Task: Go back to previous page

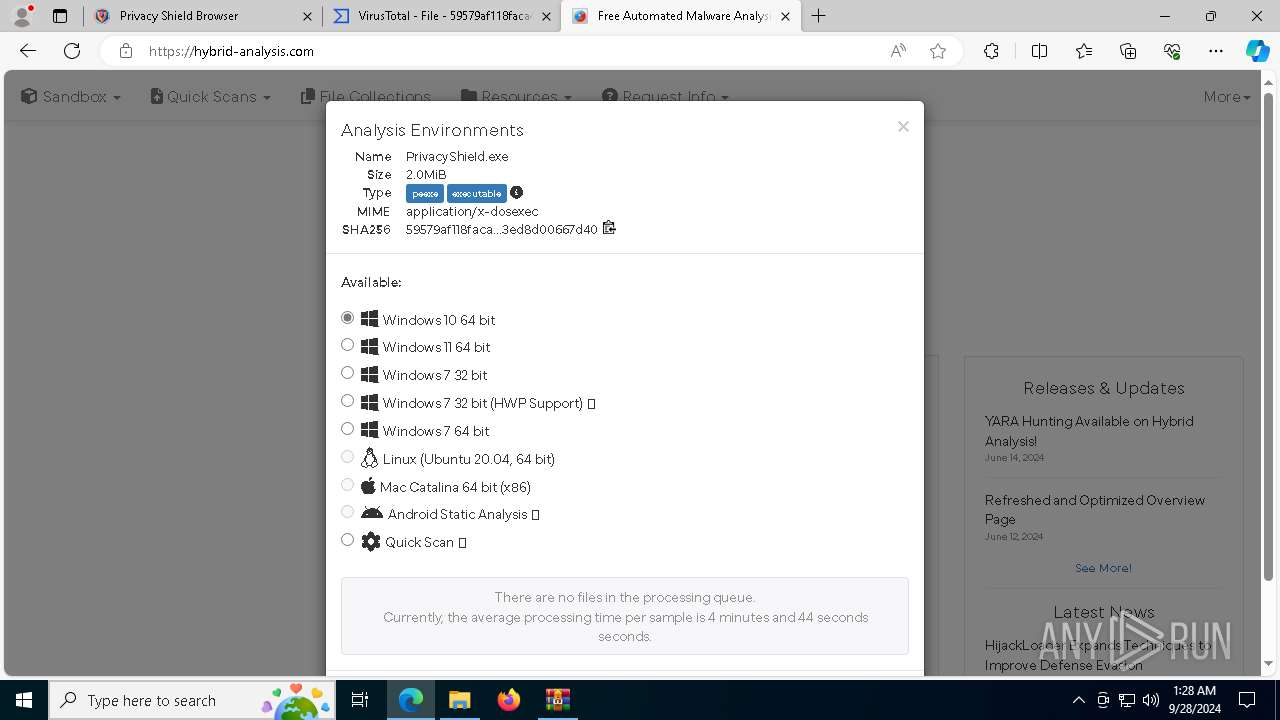Action: 28,51
